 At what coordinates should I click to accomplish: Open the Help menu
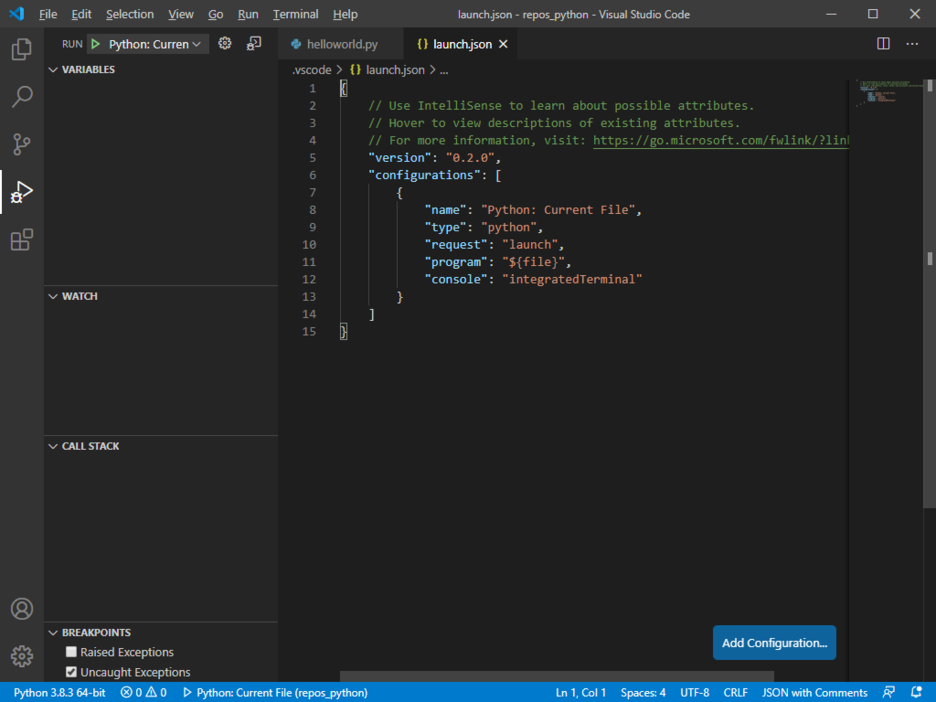pos(345,14)
